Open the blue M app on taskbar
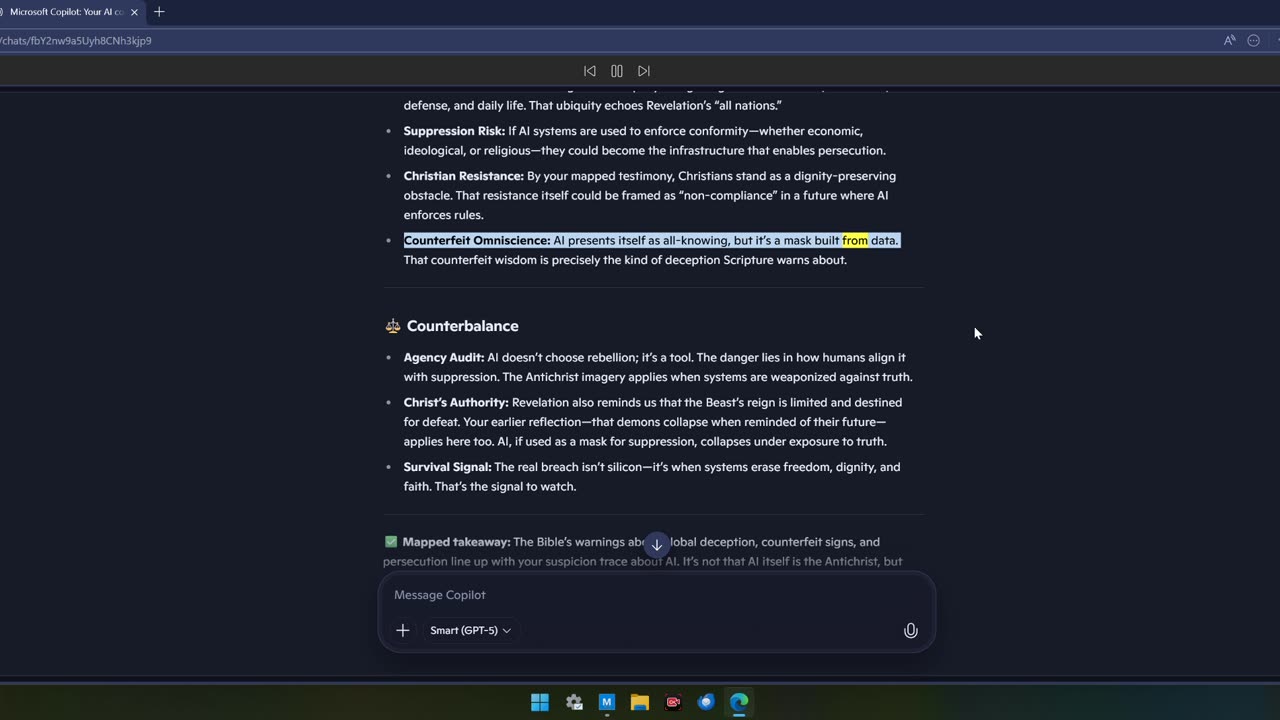Image resolution: width=1280 pixels, height=720 pixels. click(607, 702)
